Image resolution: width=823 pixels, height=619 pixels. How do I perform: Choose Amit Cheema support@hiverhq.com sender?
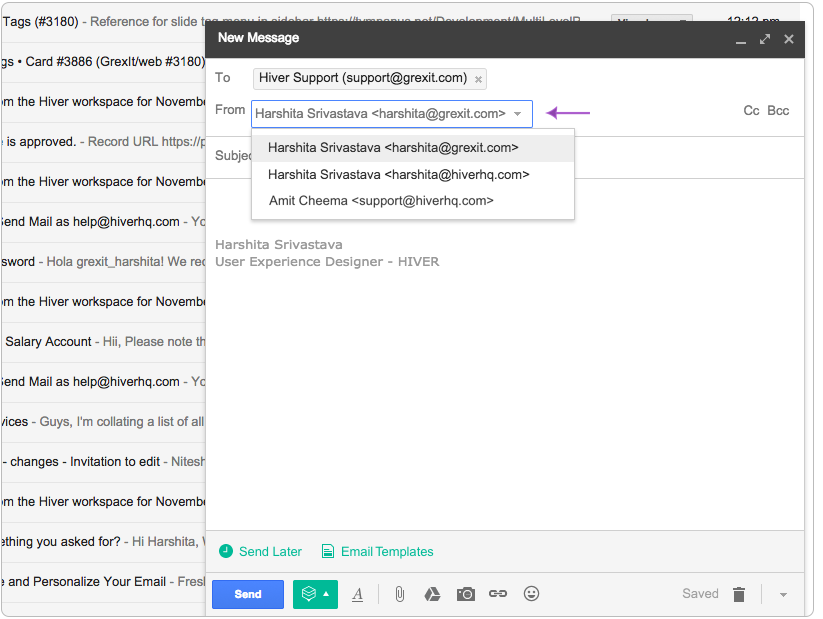pos(413,201)
